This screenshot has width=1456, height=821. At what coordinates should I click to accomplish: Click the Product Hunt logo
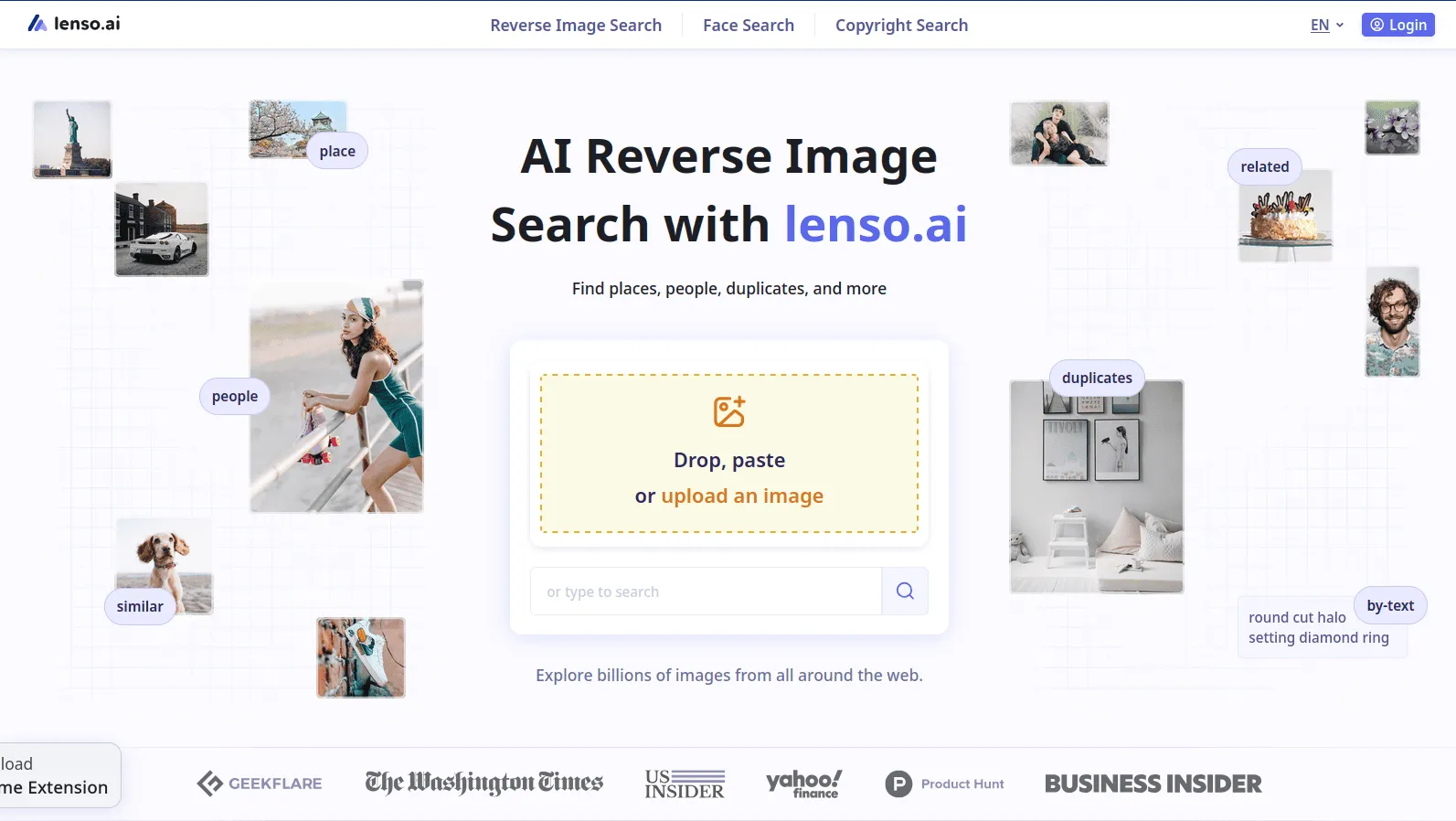pyautogui.click(x=944, y=784)
